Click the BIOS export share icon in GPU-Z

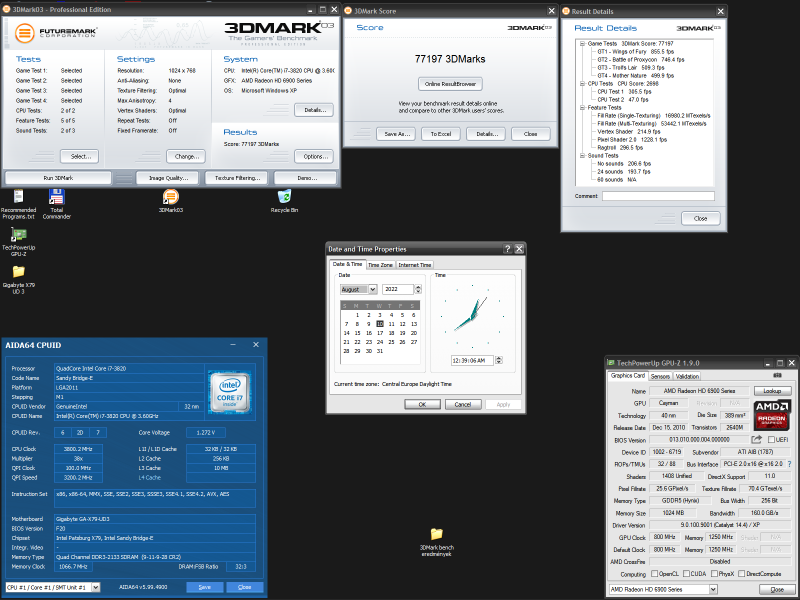pyautogui.click(x=756, y=439)
